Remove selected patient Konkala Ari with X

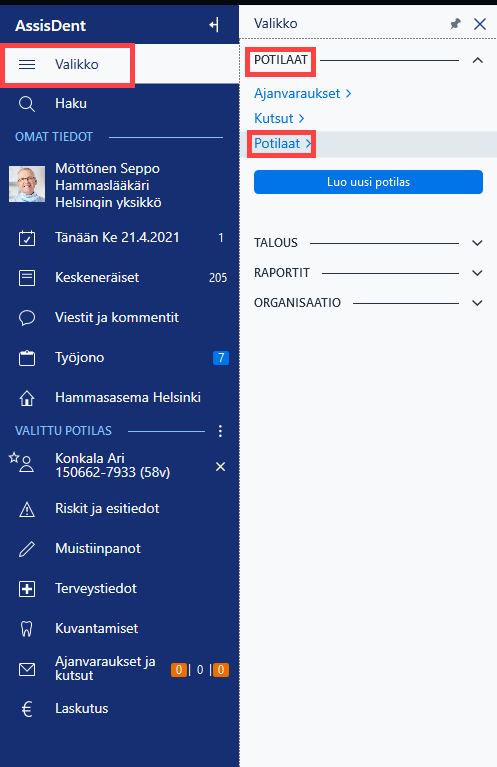[221, 467]
